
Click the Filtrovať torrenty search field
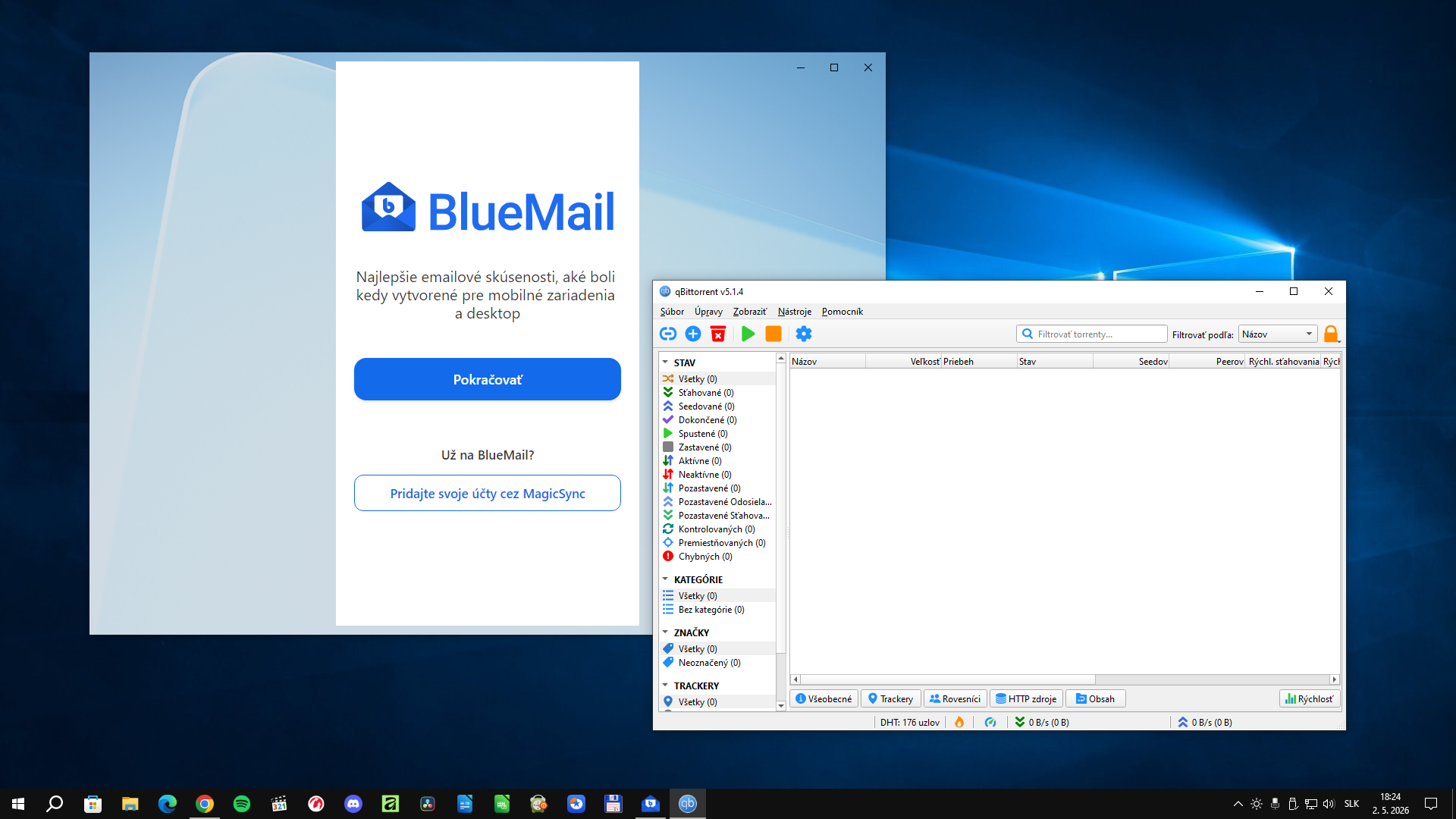[x=1092, y=334]
